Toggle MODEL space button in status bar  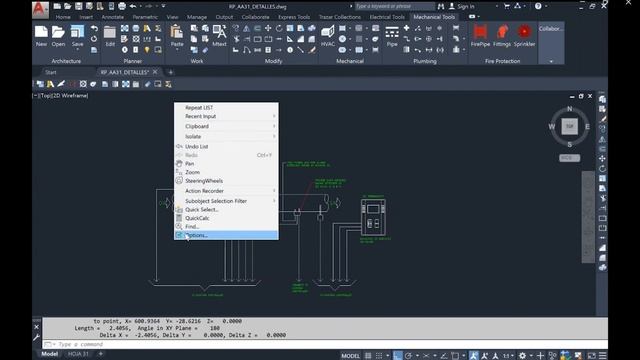[x=350, y=356]
